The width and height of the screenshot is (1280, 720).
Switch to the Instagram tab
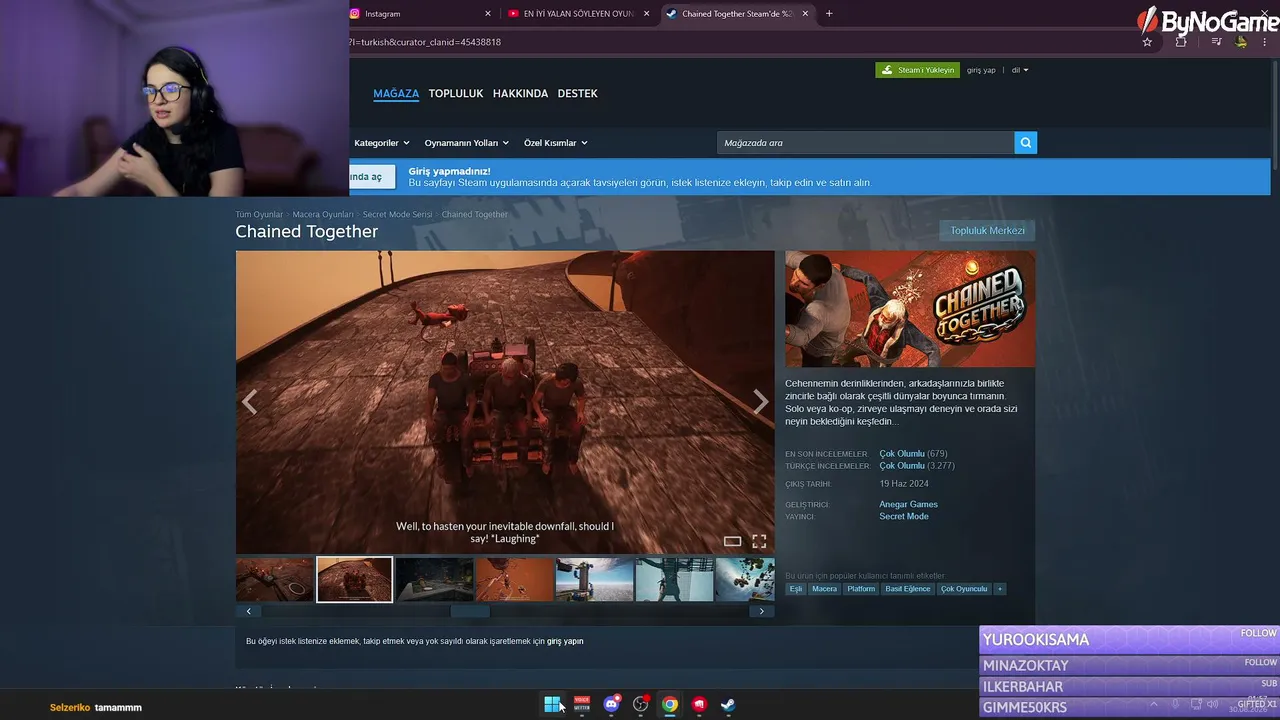pos(421,14)
